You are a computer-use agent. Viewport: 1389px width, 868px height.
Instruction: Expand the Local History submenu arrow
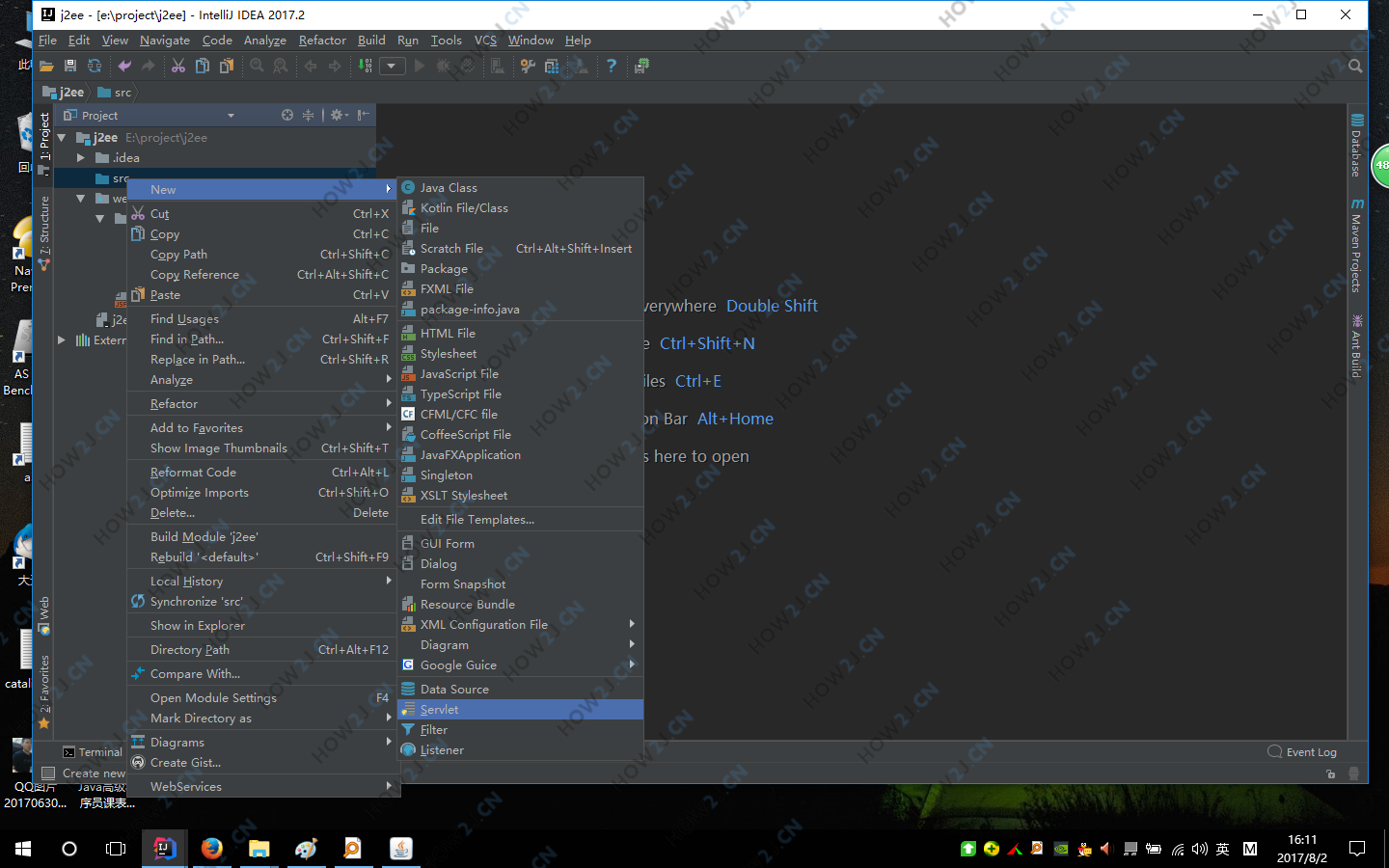(389, 582)
